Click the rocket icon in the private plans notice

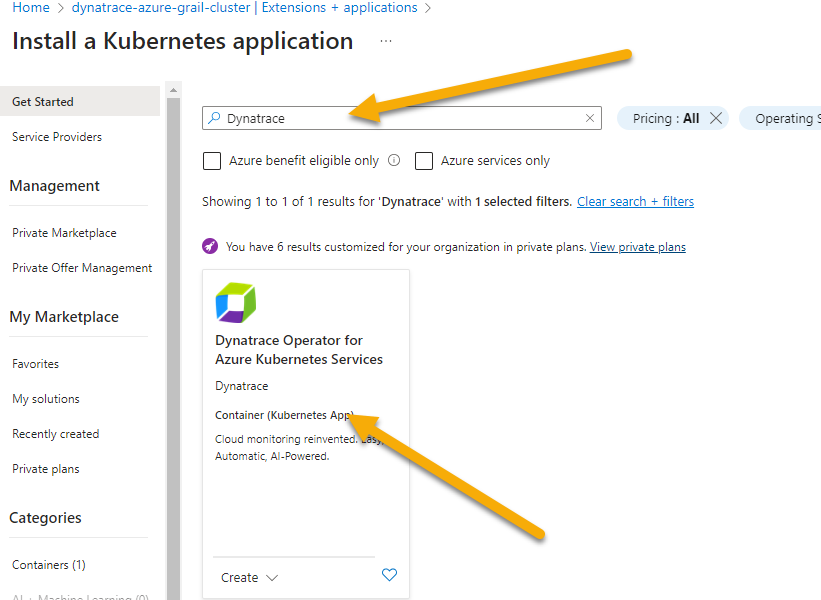210,246
